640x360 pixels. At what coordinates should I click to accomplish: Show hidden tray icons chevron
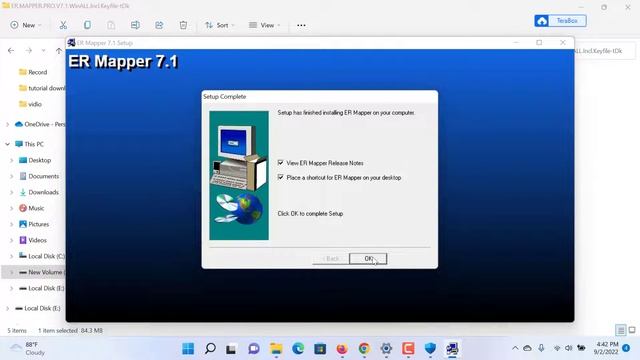pos(515,348)
